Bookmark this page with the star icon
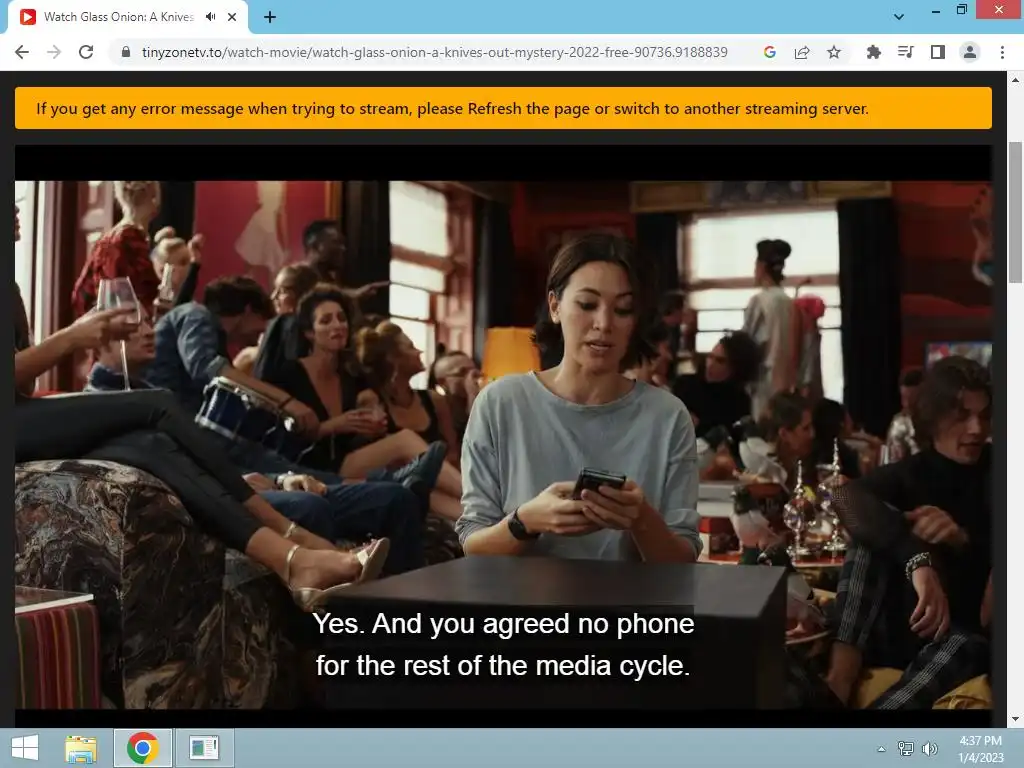The height and width of the screenshot is (768, 1024). [x=834, y=52]
